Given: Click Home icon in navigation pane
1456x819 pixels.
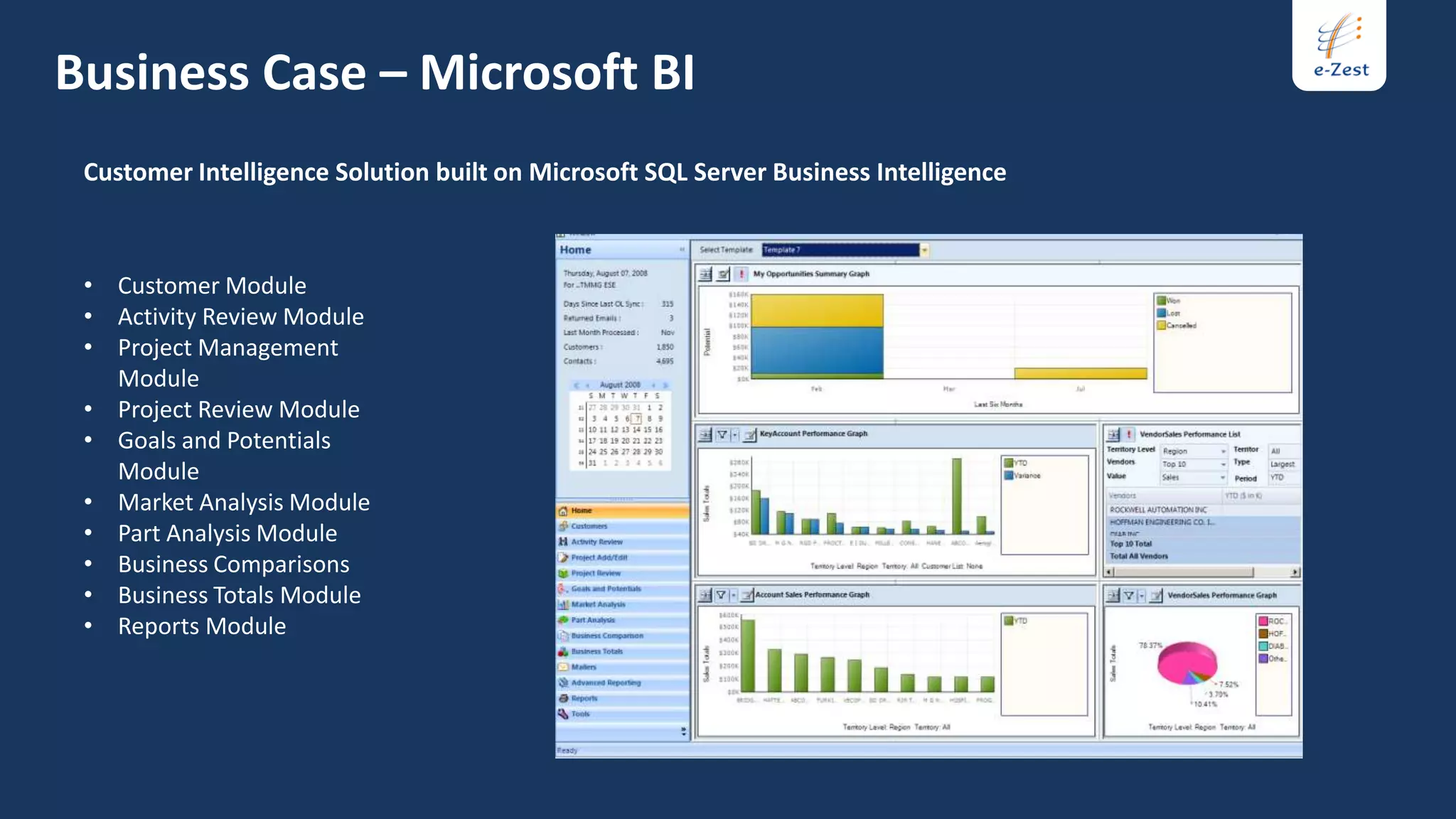Looking at the screenshot, I should click(x=563, y=510).
